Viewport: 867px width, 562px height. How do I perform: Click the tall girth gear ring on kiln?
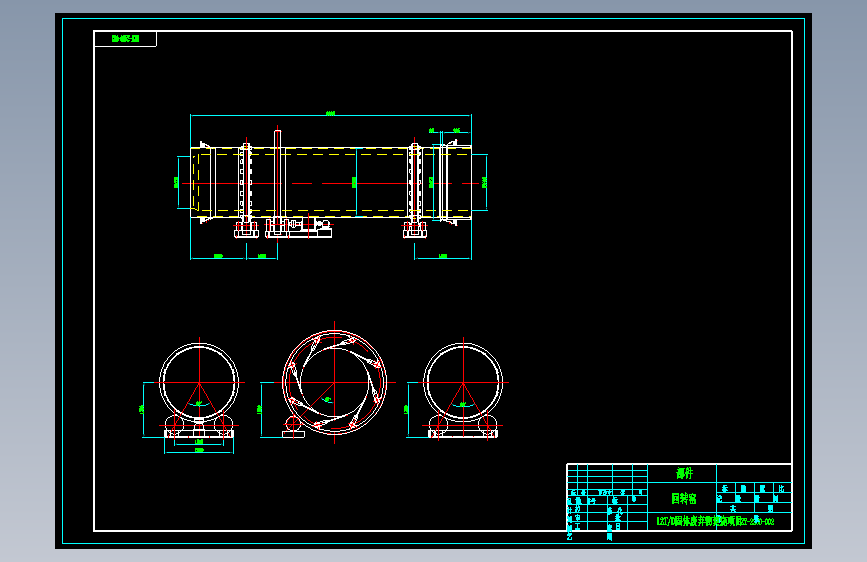pos(278,183)
